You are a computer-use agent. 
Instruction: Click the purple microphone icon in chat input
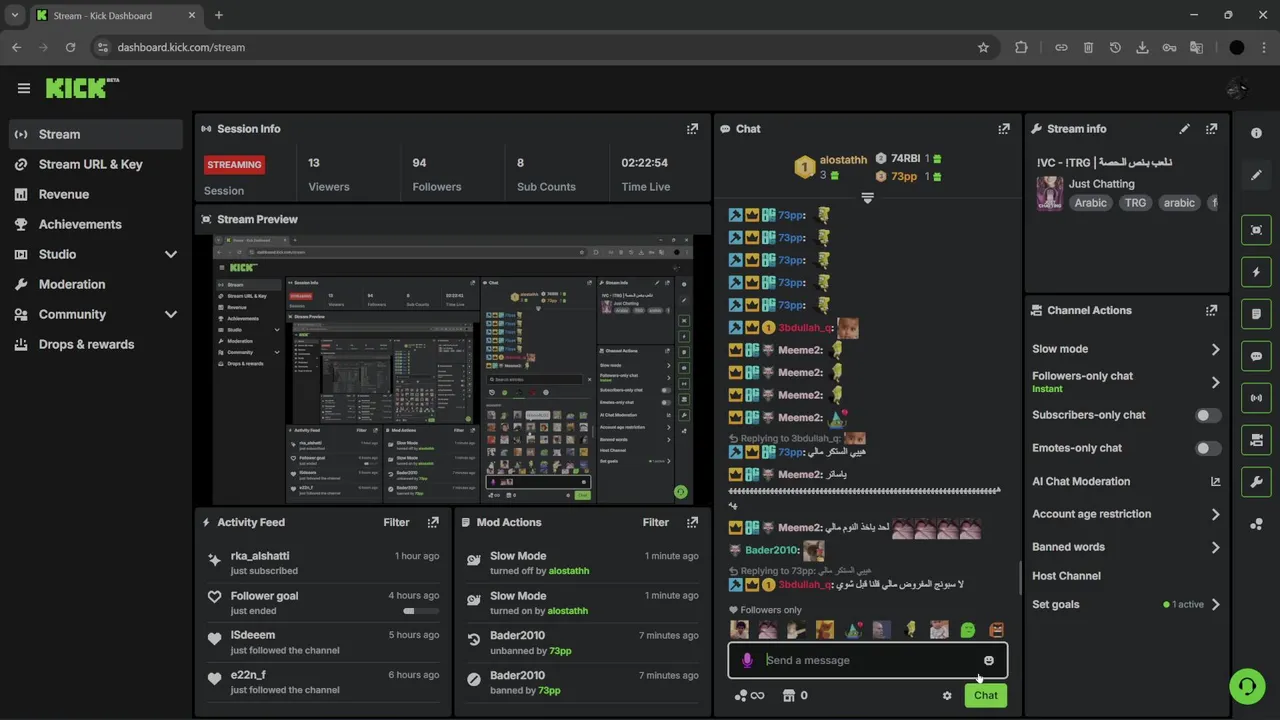[747, 660]
